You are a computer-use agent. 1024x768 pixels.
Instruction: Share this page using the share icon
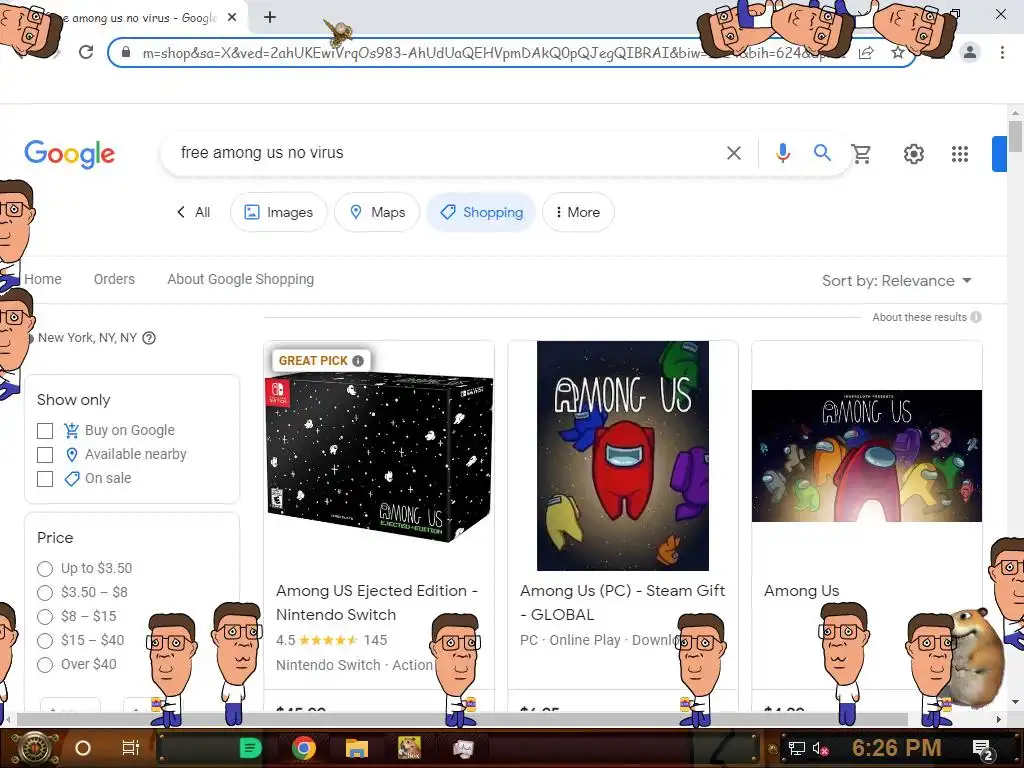pyautogui.click(x=866, y=53)
